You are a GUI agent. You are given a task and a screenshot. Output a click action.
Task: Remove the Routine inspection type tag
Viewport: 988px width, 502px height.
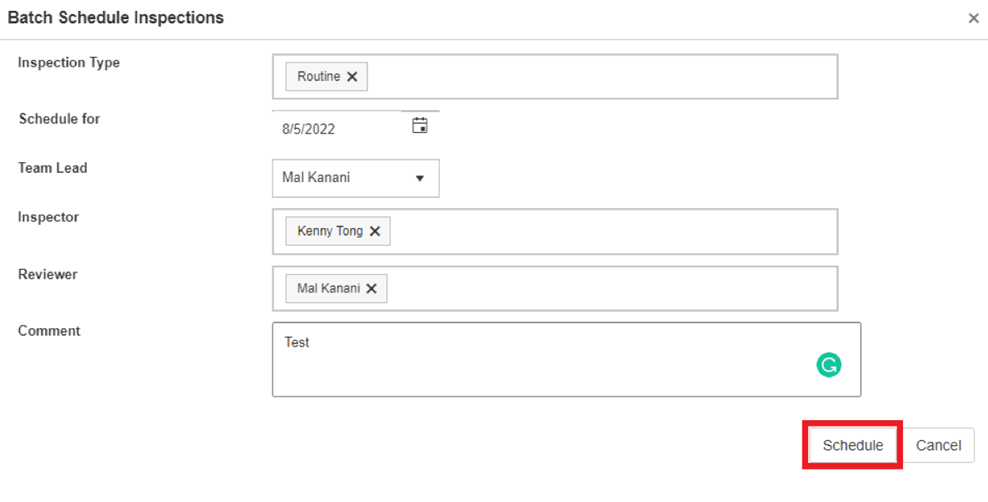tap(352, 76)
